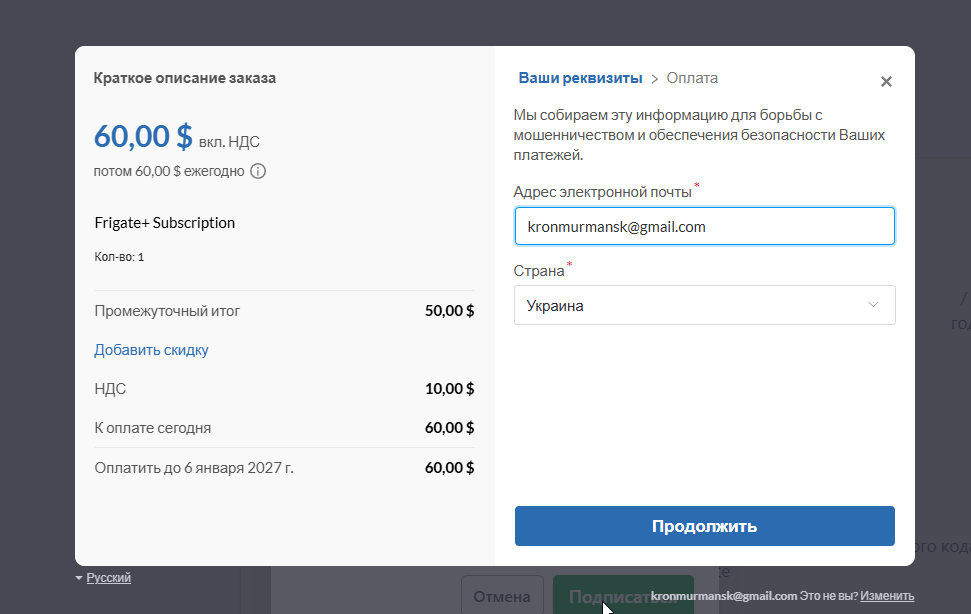
Task: Click the Добавить скидку link
Action: pos(151,350)
